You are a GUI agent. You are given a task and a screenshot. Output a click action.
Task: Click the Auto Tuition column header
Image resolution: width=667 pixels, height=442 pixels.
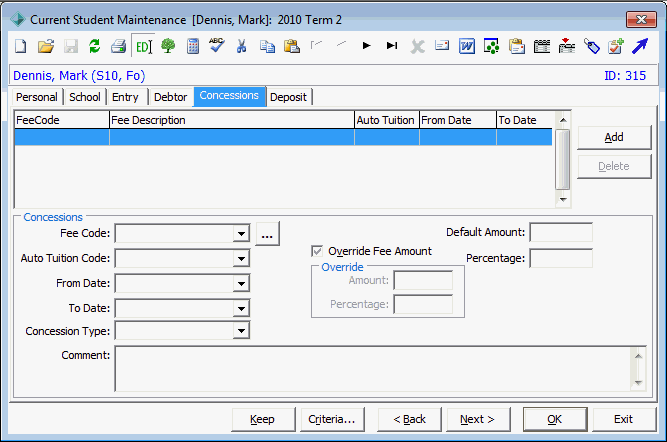click(x=387, y=120)
